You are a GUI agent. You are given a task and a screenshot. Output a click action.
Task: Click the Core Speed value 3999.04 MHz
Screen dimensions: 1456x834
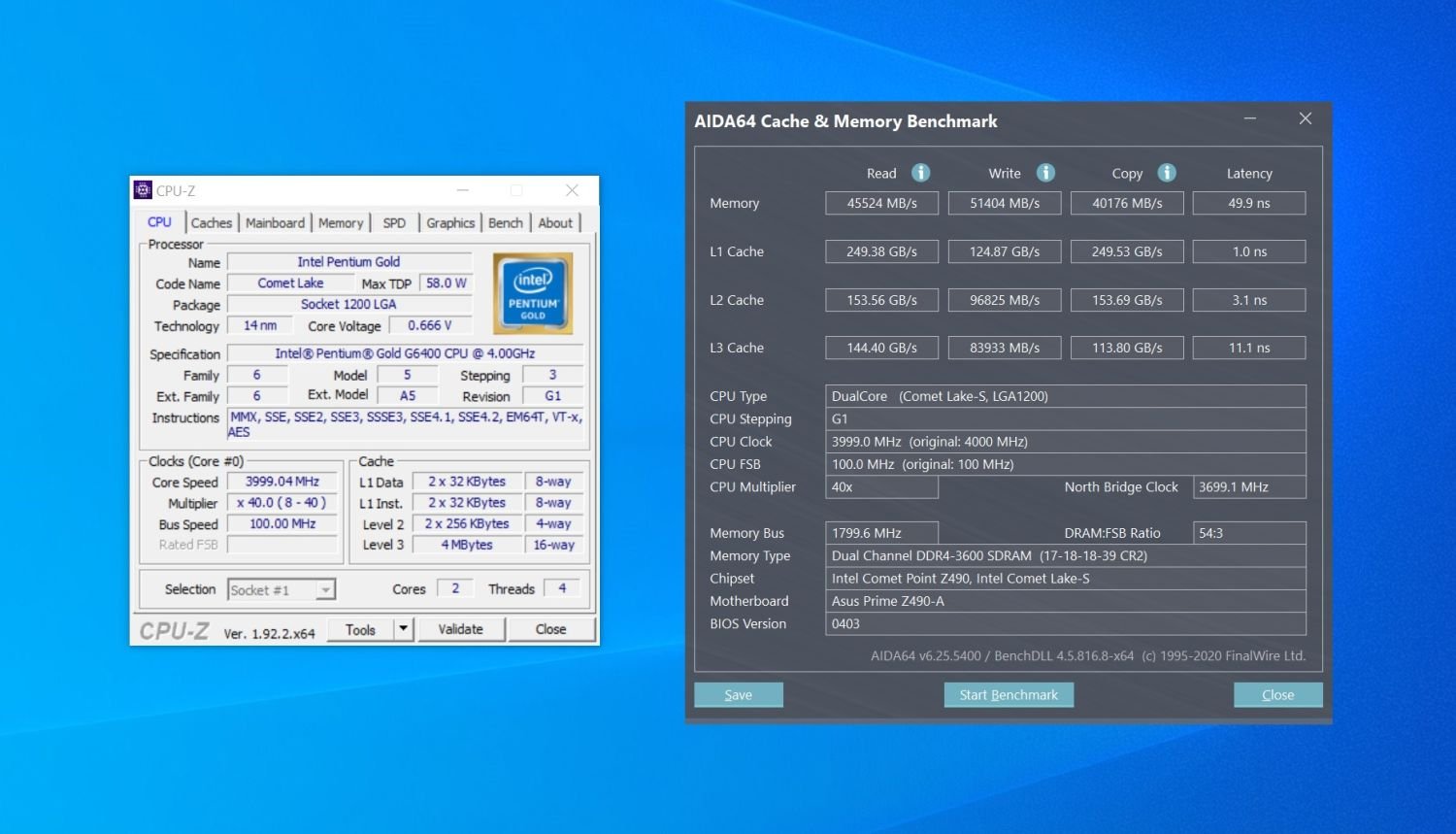pos(282,482)
